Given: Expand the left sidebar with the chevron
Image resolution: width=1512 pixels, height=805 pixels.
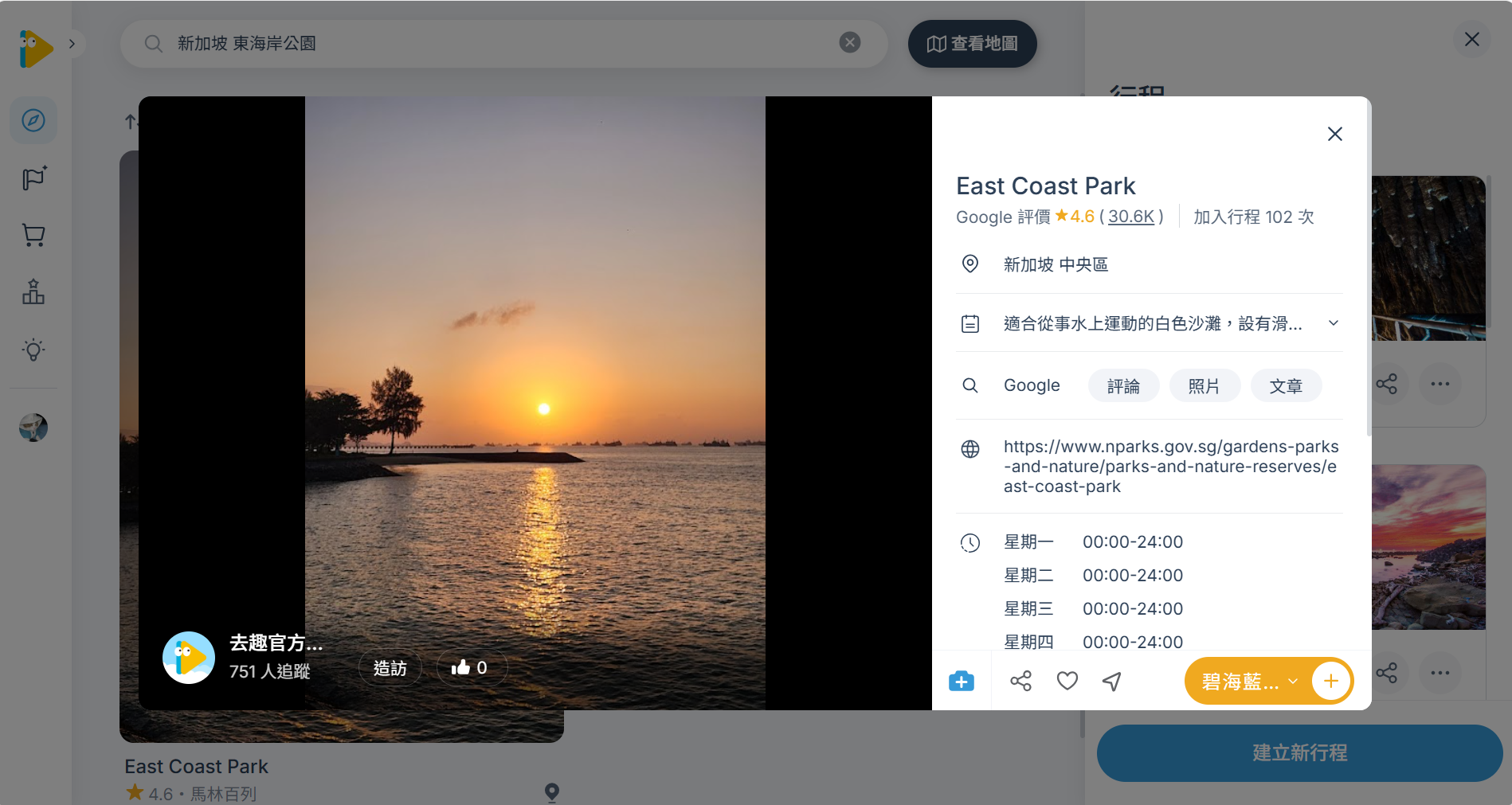Looking at the screenshot, I should point(72,44).
